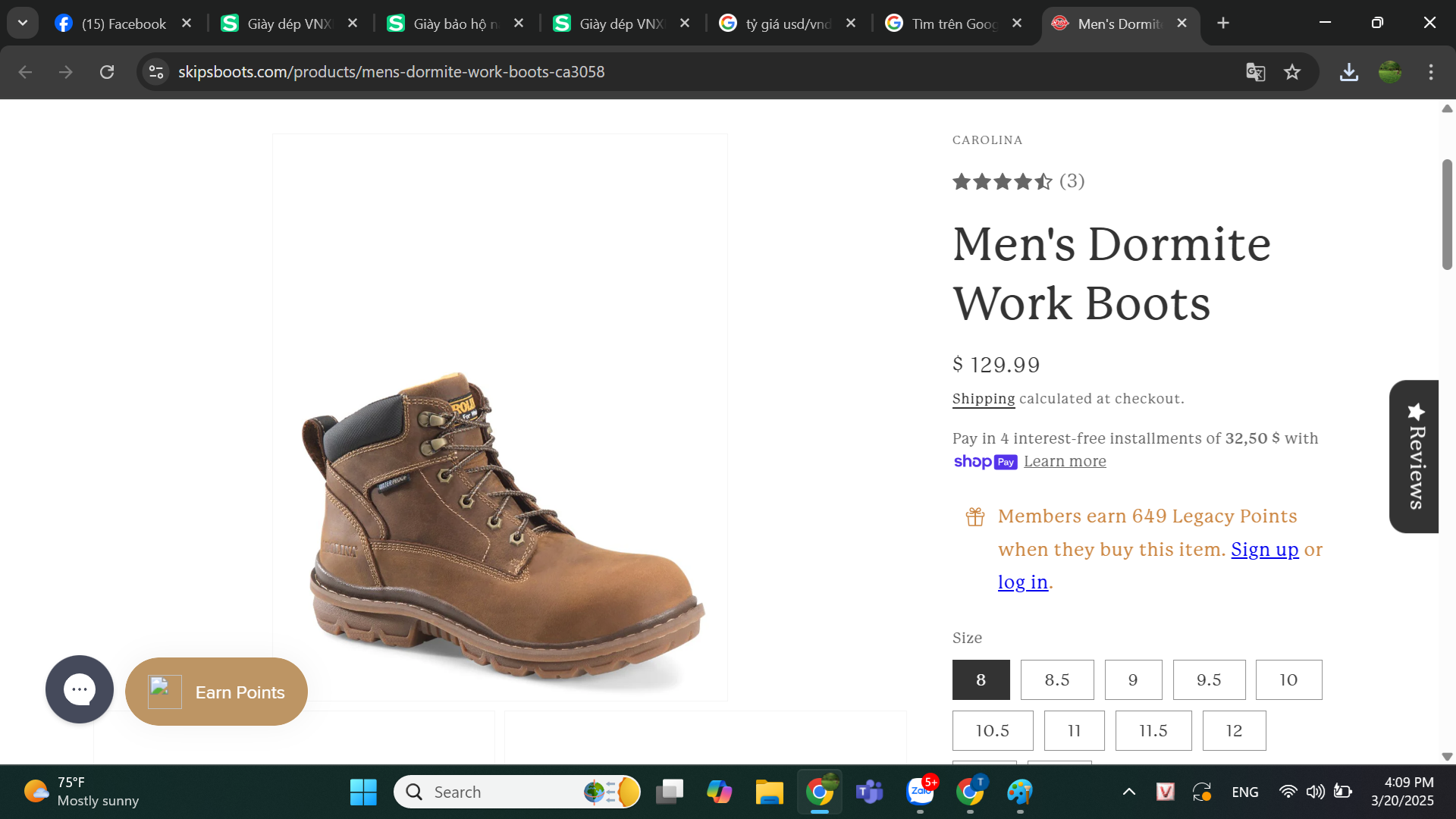Open the Shipping policy link
This screenshot has height=819, width=1456.
coord(984,399)
